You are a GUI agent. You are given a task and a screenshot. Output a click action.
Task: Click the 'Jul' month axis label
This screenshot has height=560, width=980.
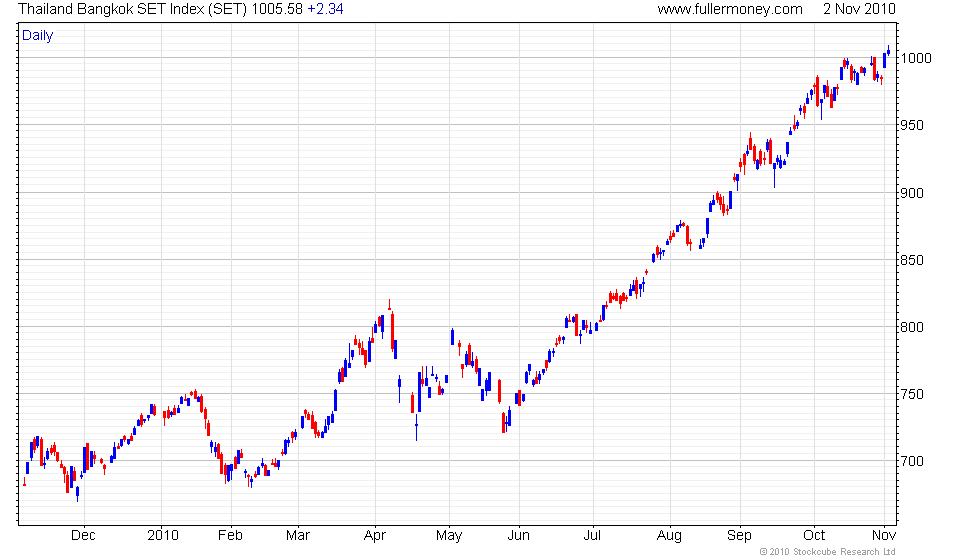click(592, 536)
